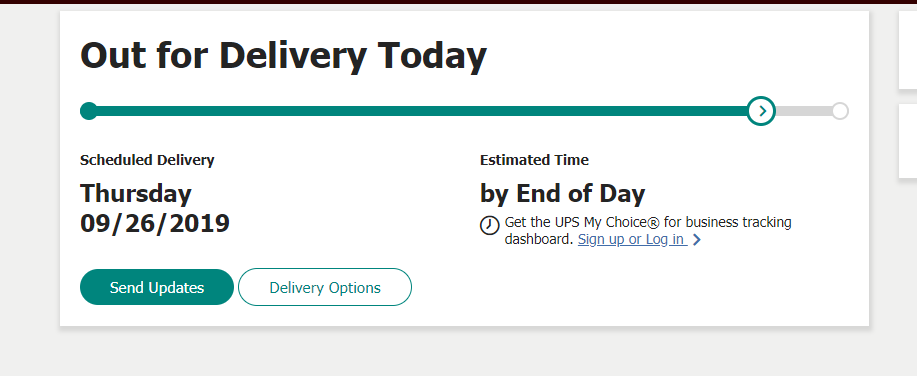Follow the Sign up or Log in link
The image size is (917, 392).
coord(632,239)
